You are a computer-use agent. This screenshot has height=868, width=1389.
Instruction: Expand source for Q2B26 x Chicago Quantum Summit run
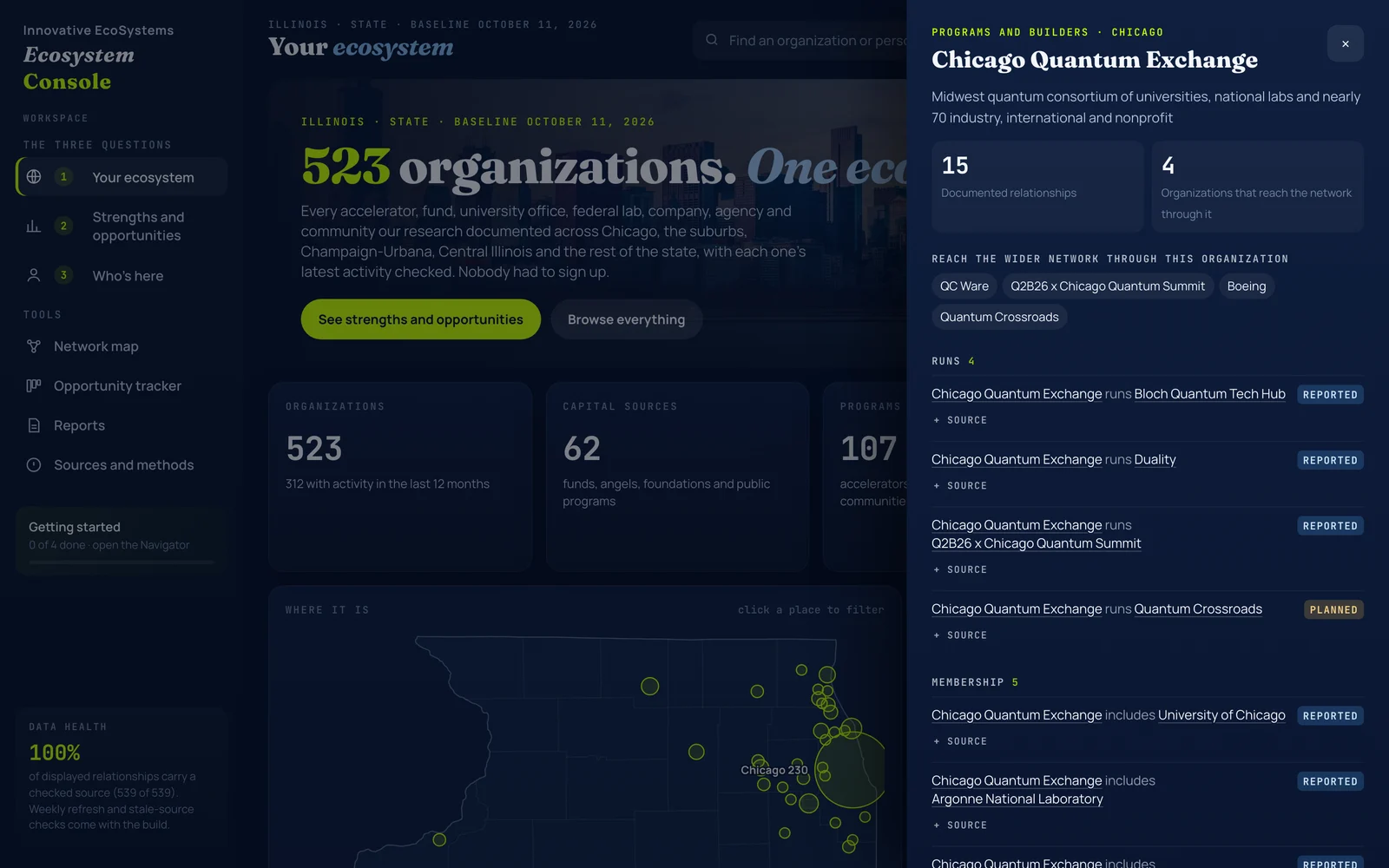click(x=960, y=569)
